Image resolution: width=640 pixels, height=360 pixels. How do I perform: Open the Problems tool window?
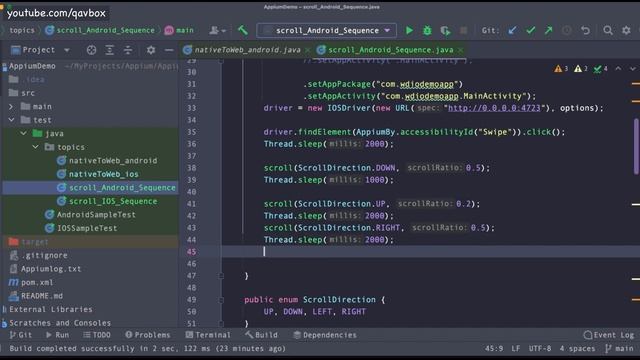click(x=147, y=335)
